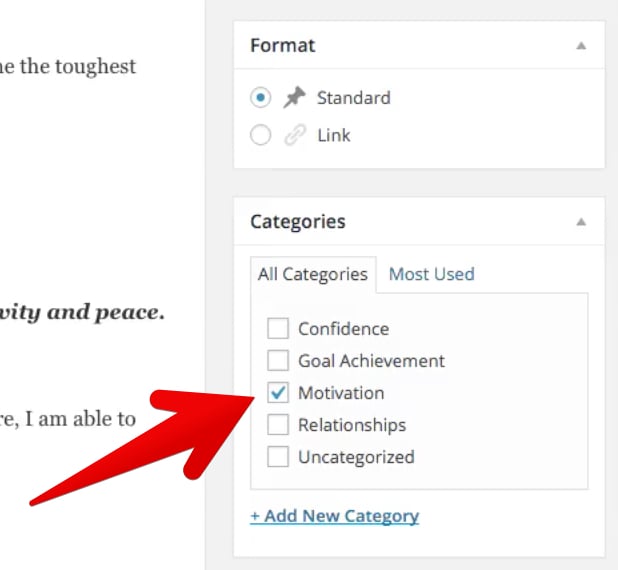Click the Motivation category label
Image resolution: width=618 pixels, height=570 pixels.
click(x=341, y=393)
